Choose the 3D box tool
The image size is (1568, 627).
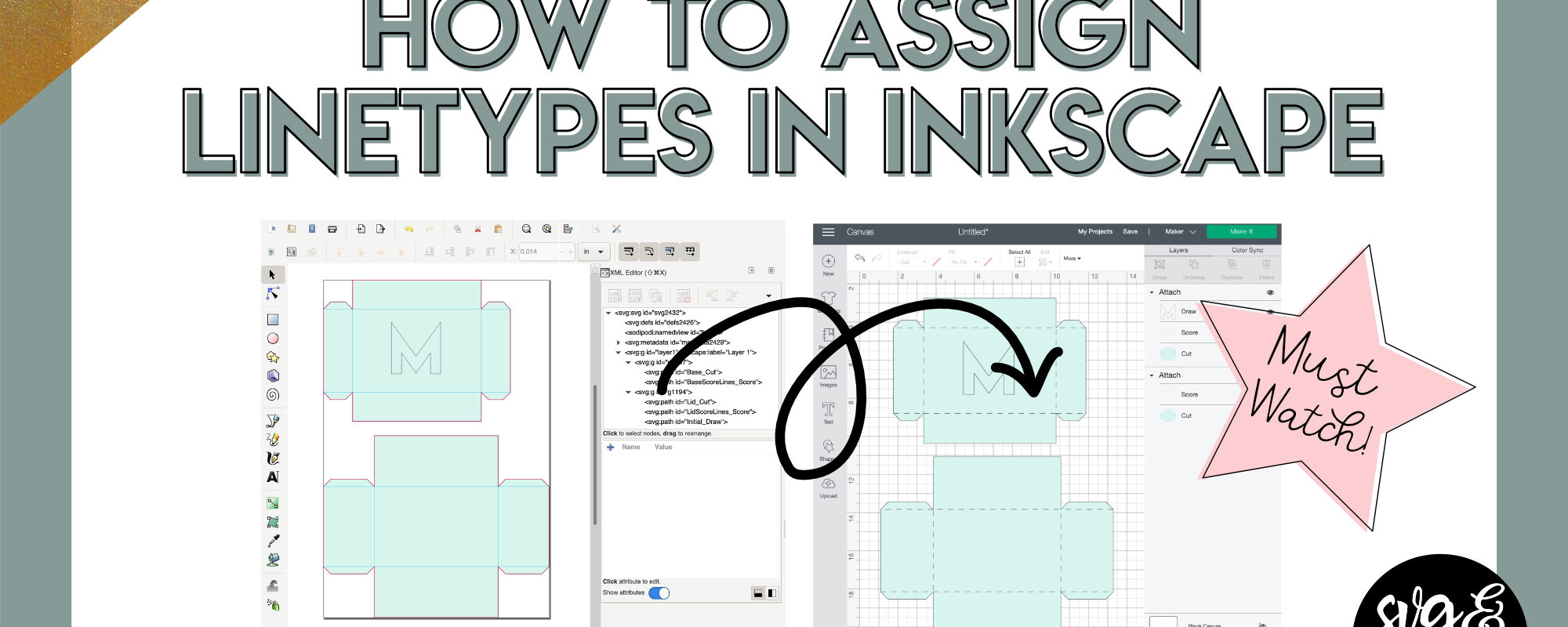273,375
